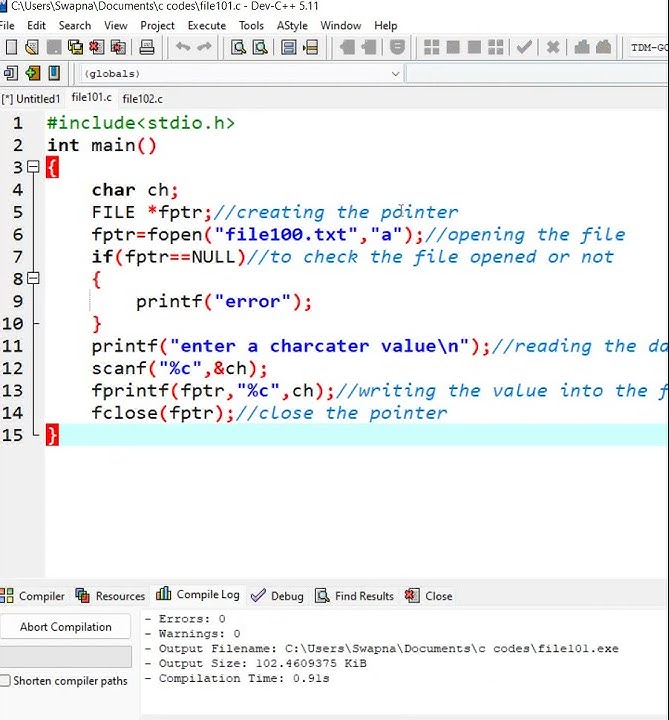Viewport: 669px width, 720px height.
Task: Click the Insert icon in second toolbar row
Action: 11,73
